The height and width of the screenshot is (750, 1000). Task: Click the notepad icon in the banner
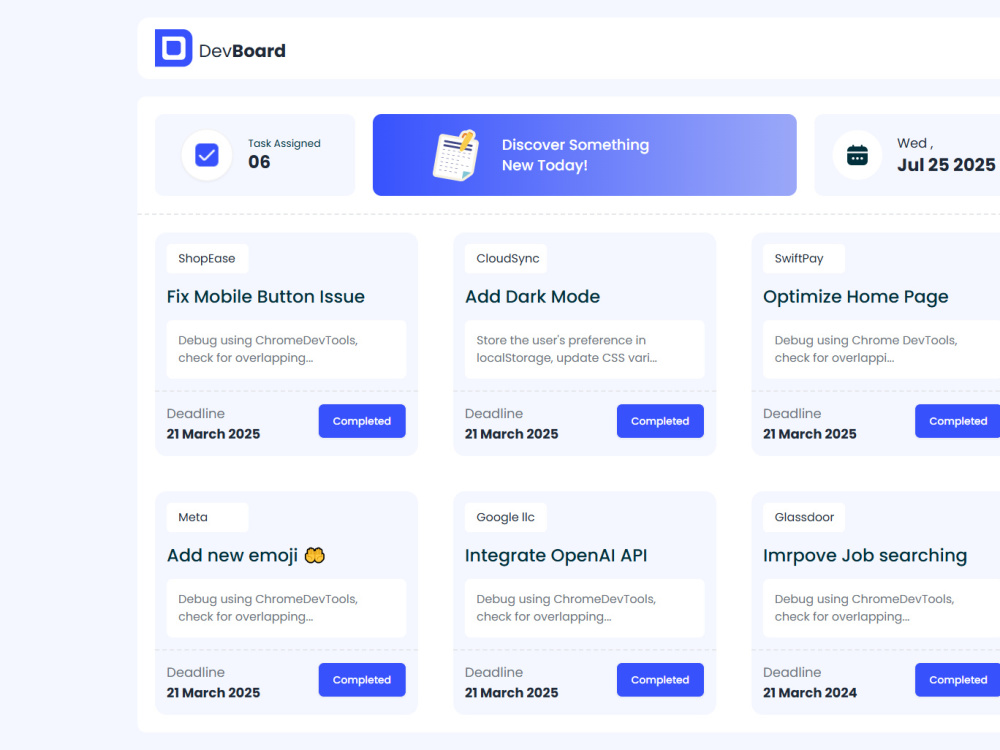point(455,155)
